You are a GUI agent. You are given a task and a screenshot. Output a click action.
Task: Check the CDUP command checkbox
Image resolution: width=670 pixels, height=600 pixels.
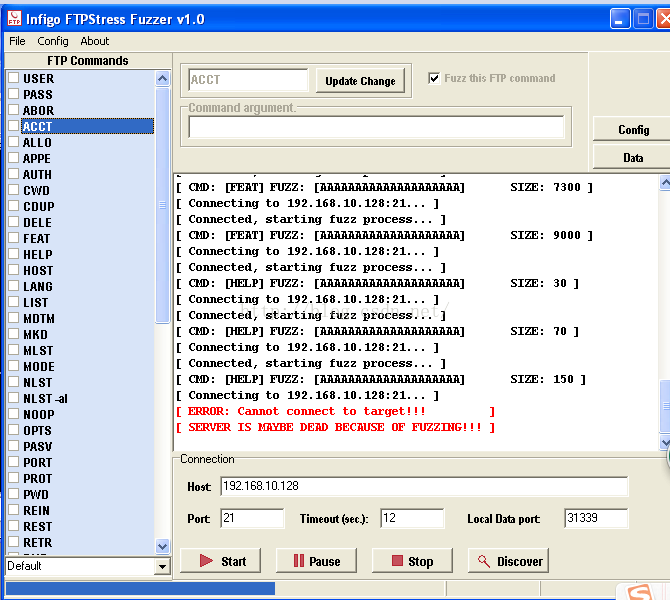click(x=14, y=206)
